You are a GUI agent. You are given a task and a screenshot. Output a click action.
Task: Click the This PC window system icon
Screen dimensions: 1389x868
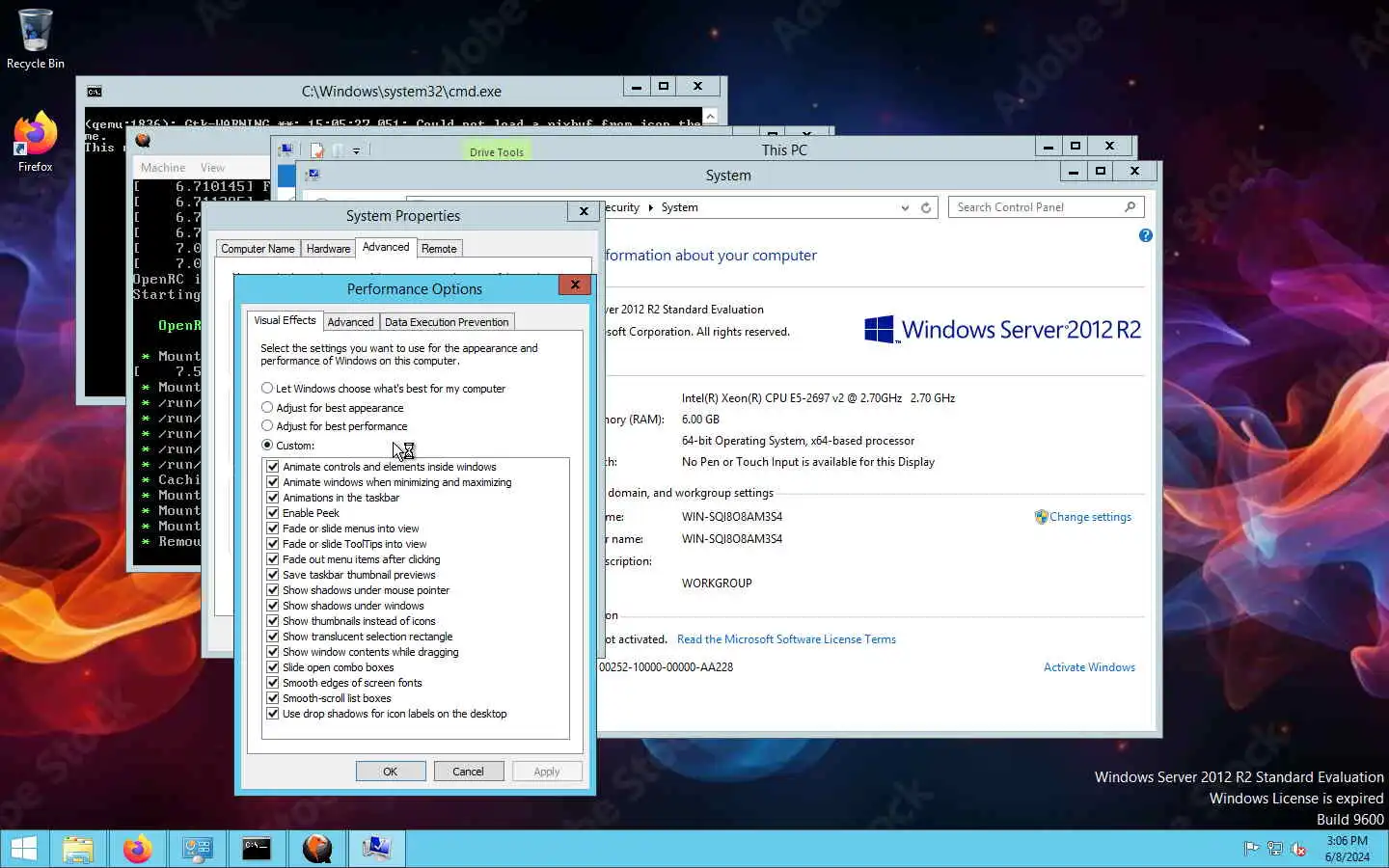tap(286, 149)
